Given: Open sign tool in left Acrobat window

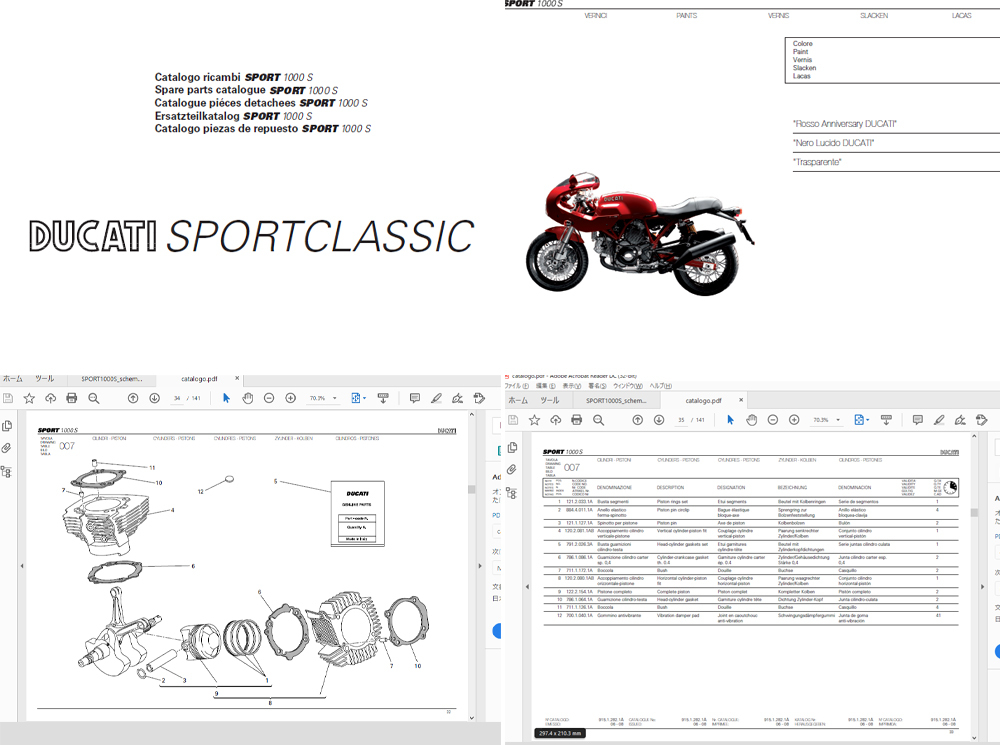Looking at the screenshot, I should pyautogui.click(x=457, y=398).
